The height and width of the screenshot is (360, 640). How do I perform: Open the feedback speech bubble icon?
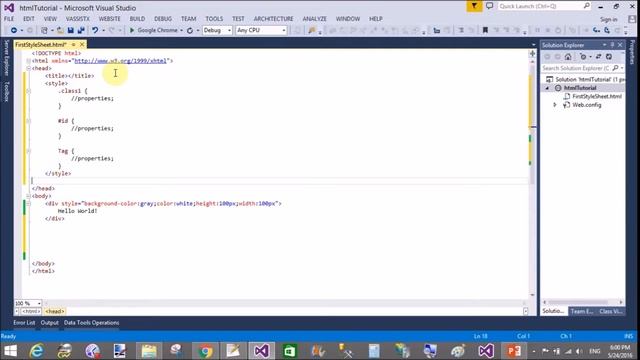[x=489, y=6]
